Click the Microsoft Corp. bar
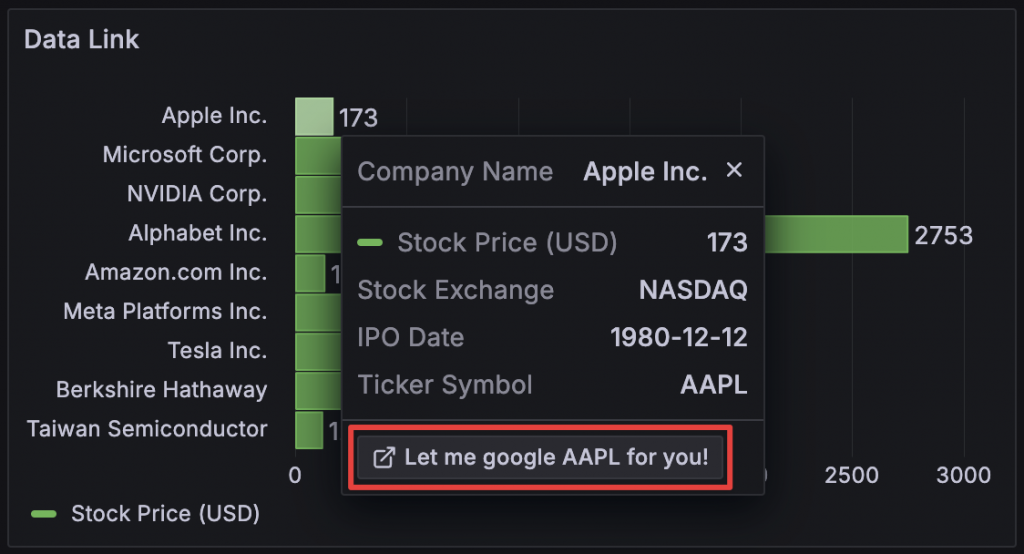 click(318, 155)
